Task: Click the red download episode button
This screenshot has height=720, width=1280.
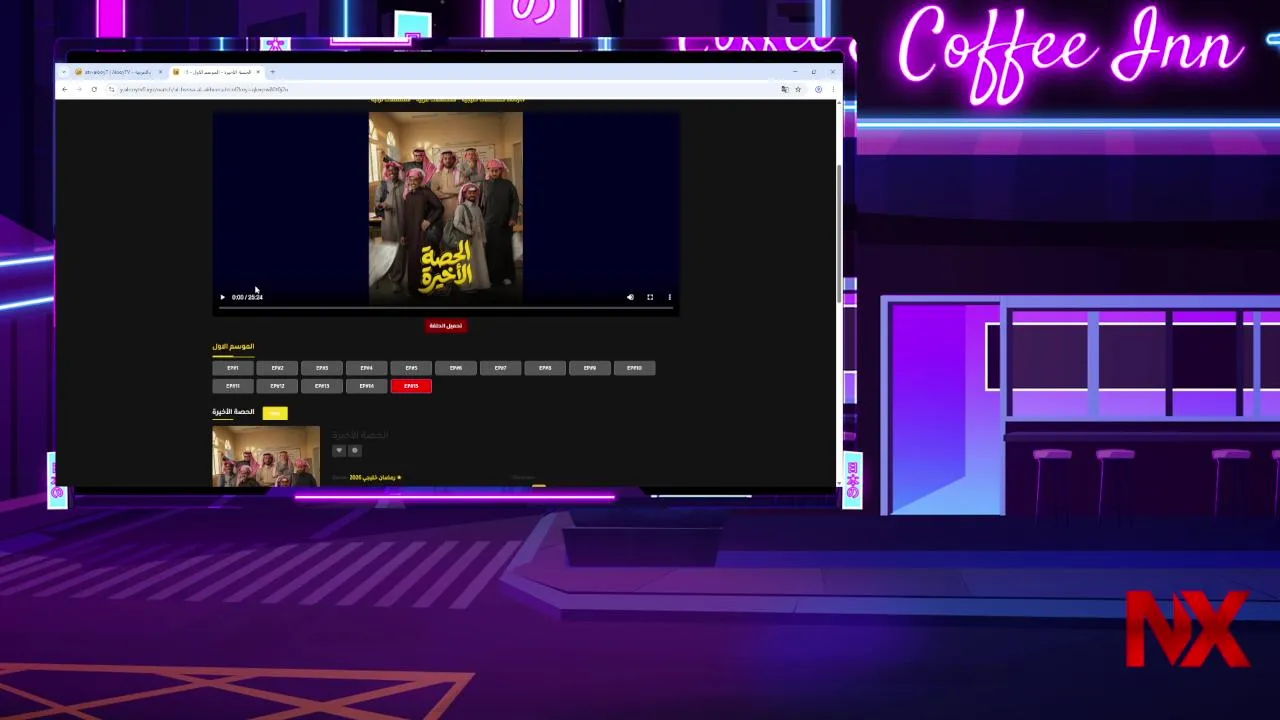Action: pos(446,325)
